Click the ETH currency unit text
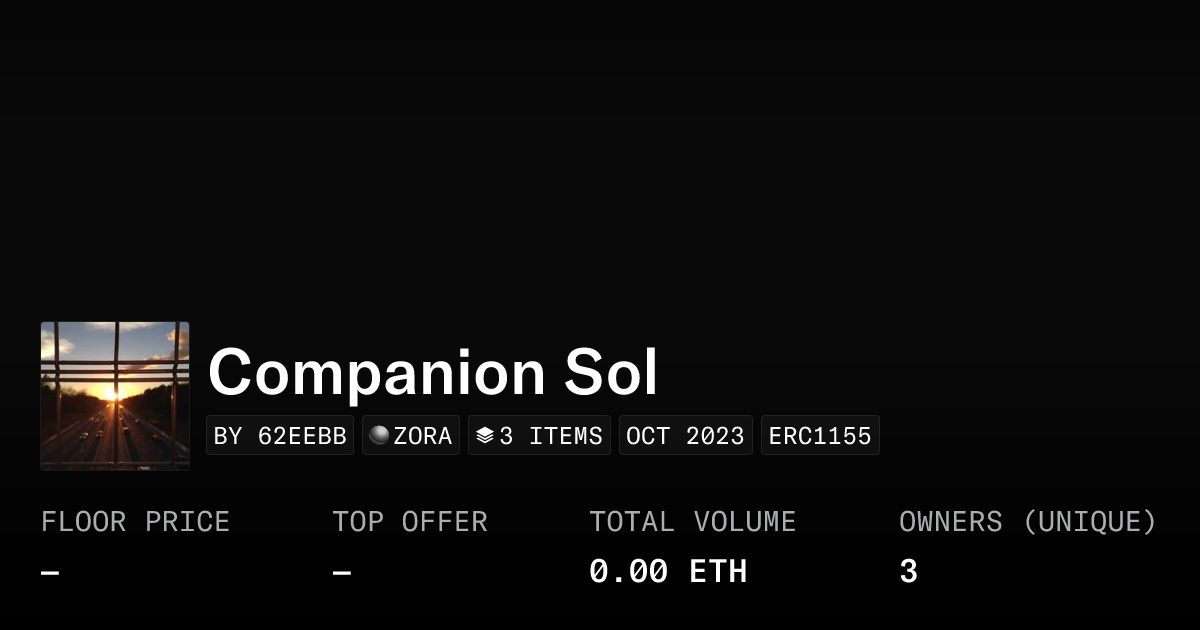This screenshot has height=630, width=1200. [718, 572]
